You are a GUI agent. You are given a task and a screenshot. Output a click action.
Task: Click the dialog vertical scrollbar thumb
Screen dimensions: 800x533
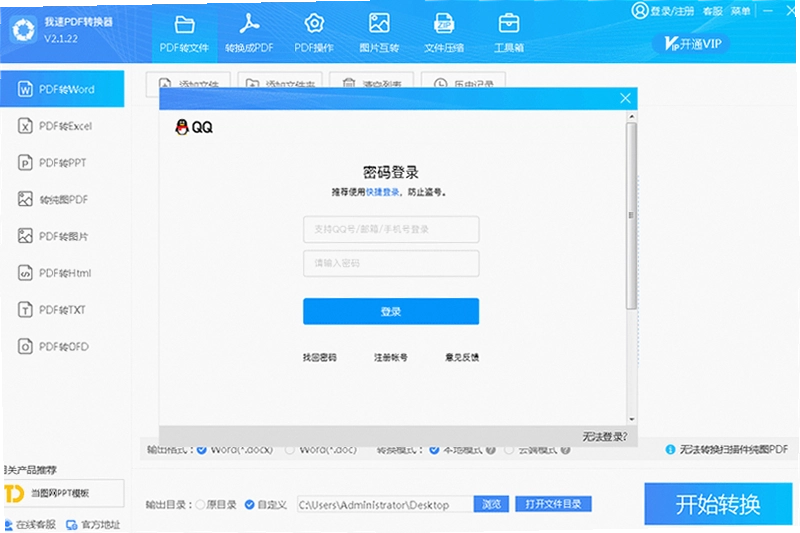click(632, 215)
